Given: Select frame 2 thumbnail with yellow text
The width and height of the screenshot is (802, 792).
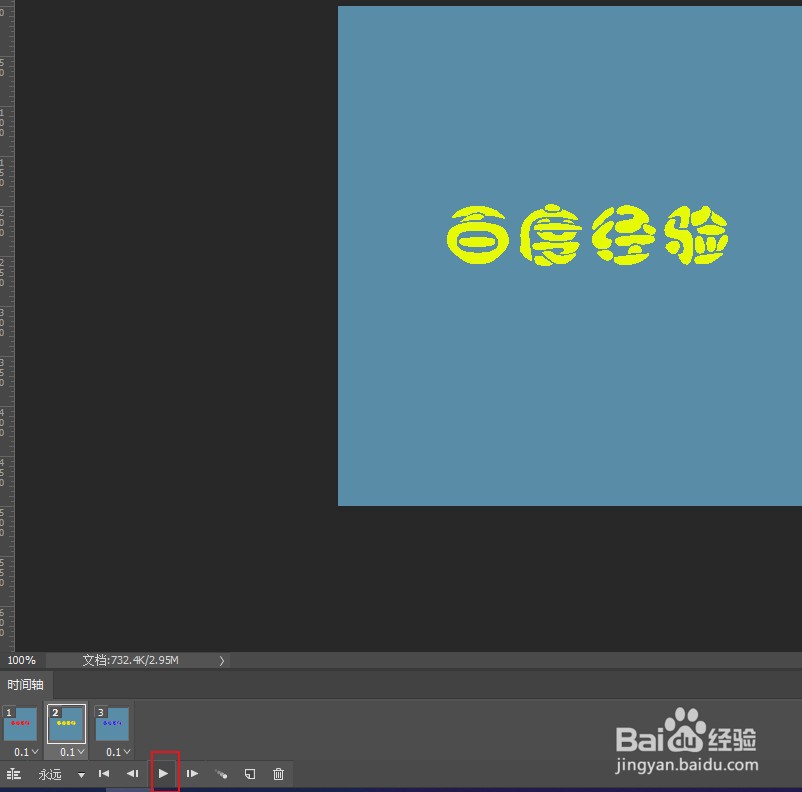Looking at the screenshot, I should pos(66,724).
